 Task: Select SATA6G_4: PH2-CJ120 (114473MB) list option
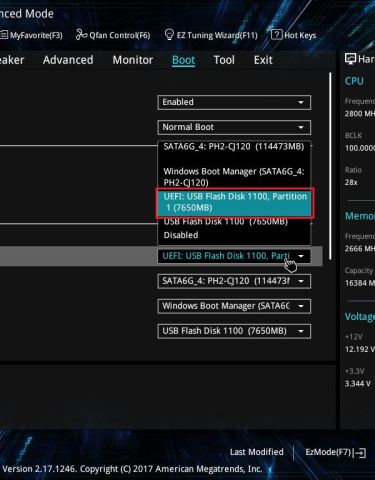[234, 147]
